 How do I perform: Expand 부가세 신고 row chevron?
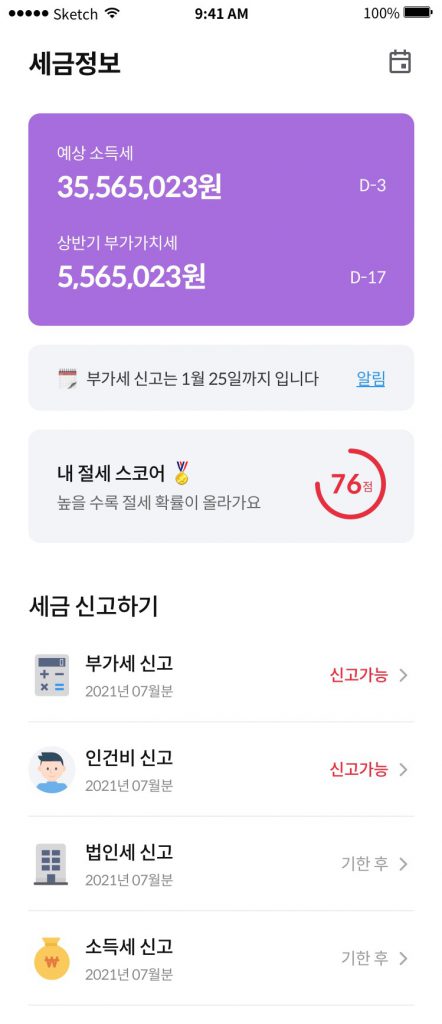(x=403, y=675)
